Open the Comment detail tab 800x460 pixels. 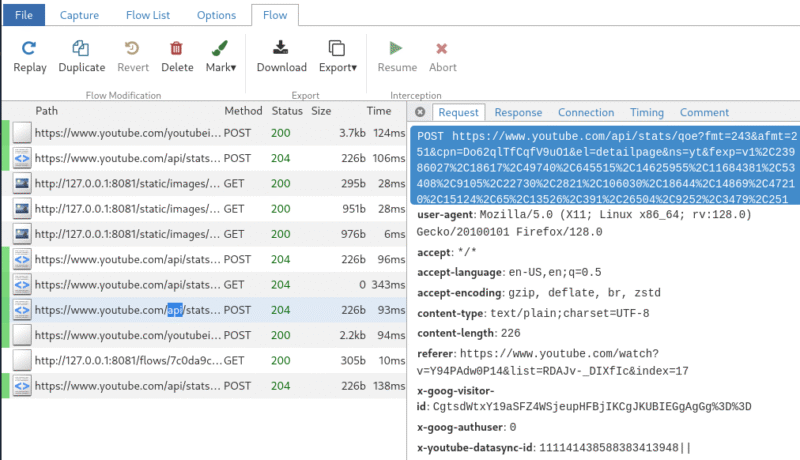(x=704, y=112)
